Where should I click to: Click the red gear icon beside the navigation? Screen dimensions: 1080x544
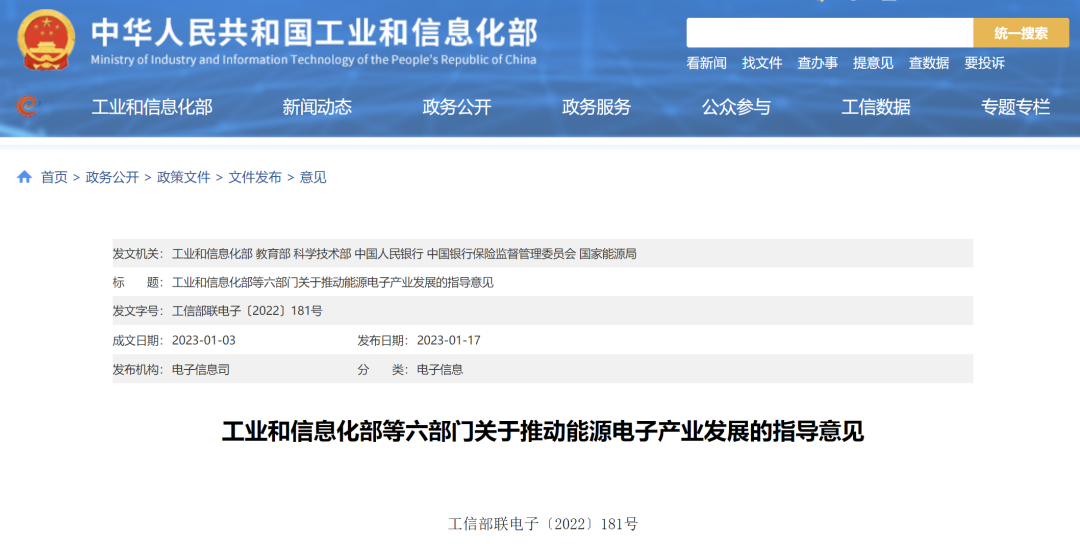point(28,106)
